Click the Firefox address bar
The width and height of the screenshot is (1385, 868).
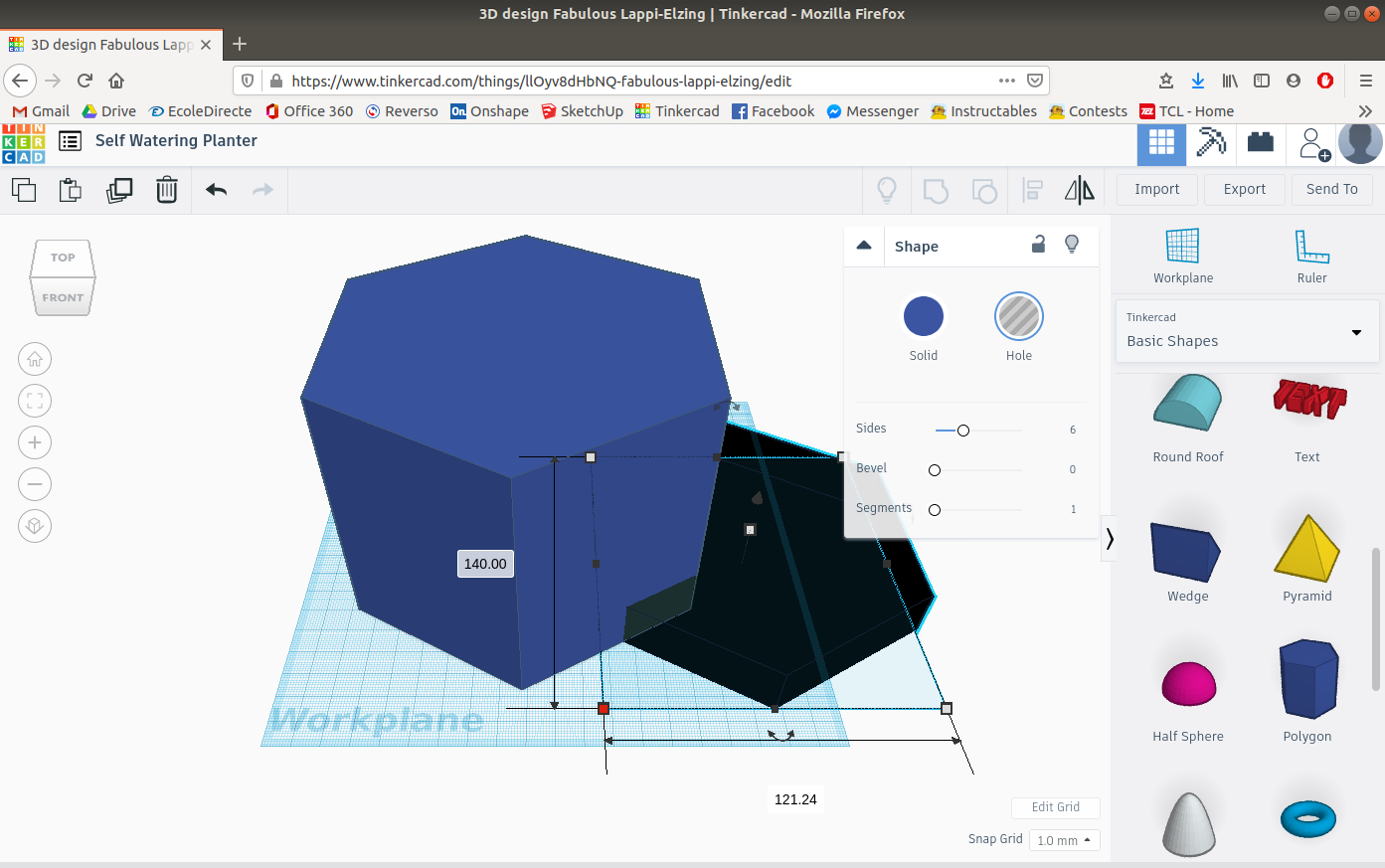click(x=641, y=81)
